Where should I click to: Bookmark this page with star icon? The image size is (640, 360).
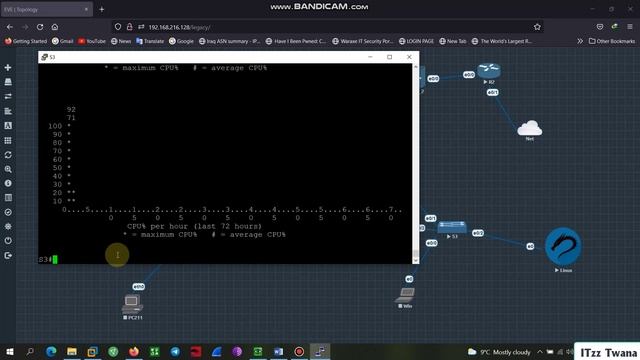[x=537, y=27]
